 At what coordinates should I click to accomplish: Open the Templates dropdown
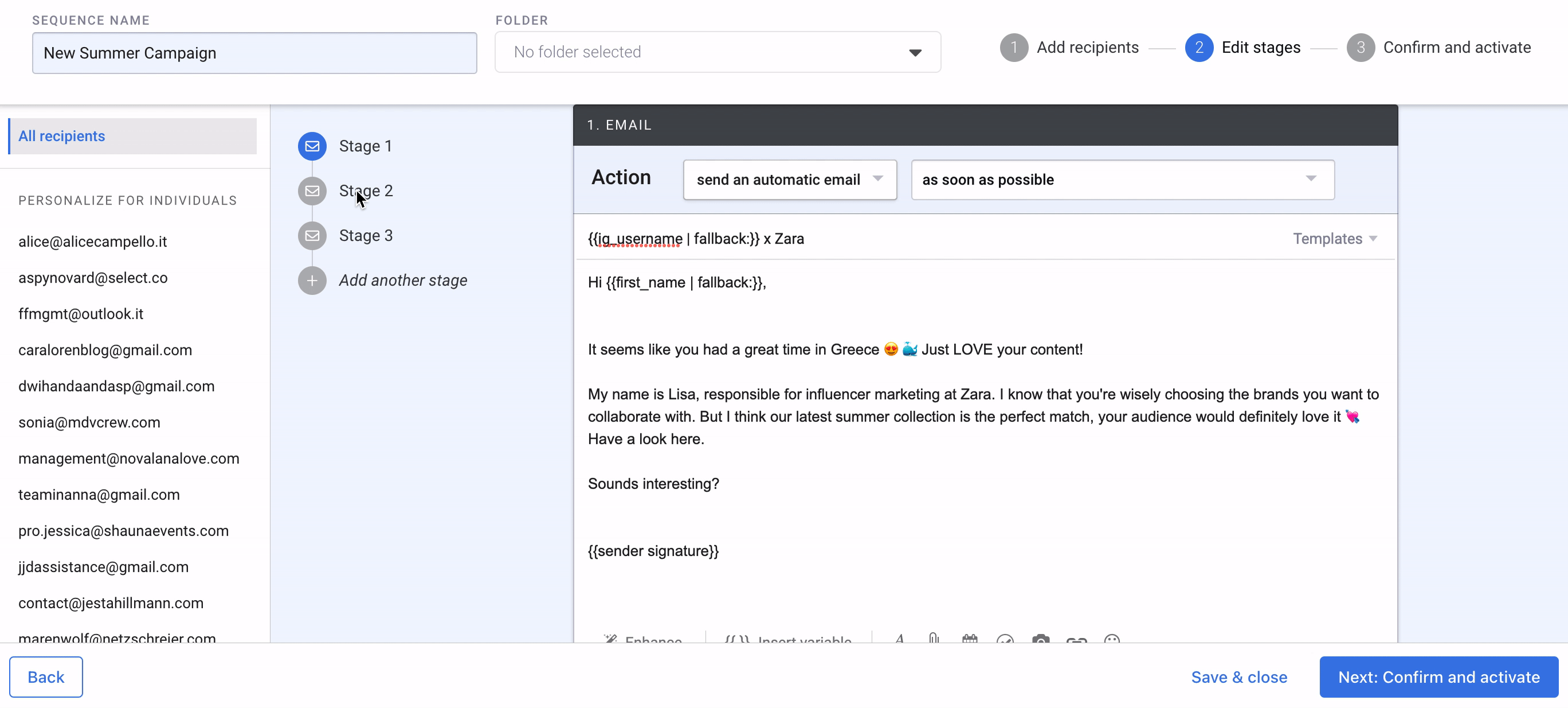pos(1334,238)
